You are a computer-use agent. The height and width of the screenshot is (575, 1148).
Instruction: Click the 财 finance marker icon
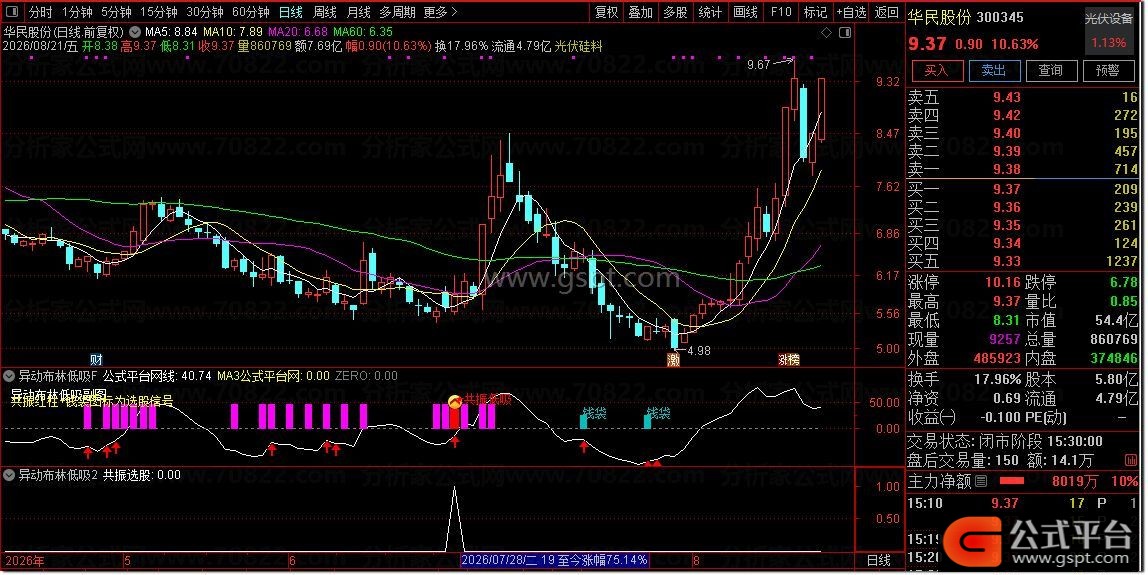point(96,360)
